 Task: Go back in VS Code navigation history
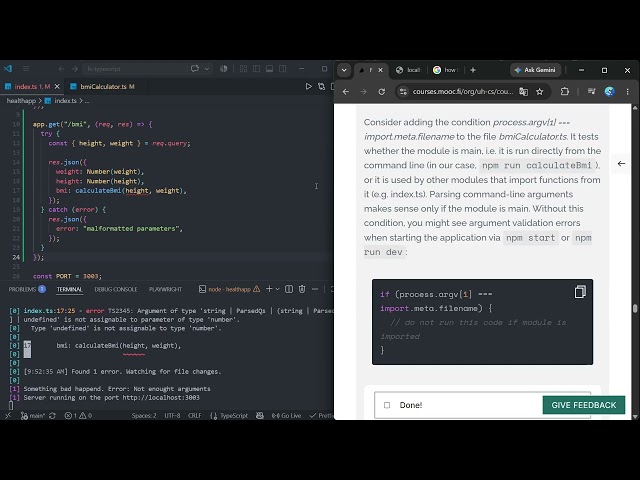[61, 69]
